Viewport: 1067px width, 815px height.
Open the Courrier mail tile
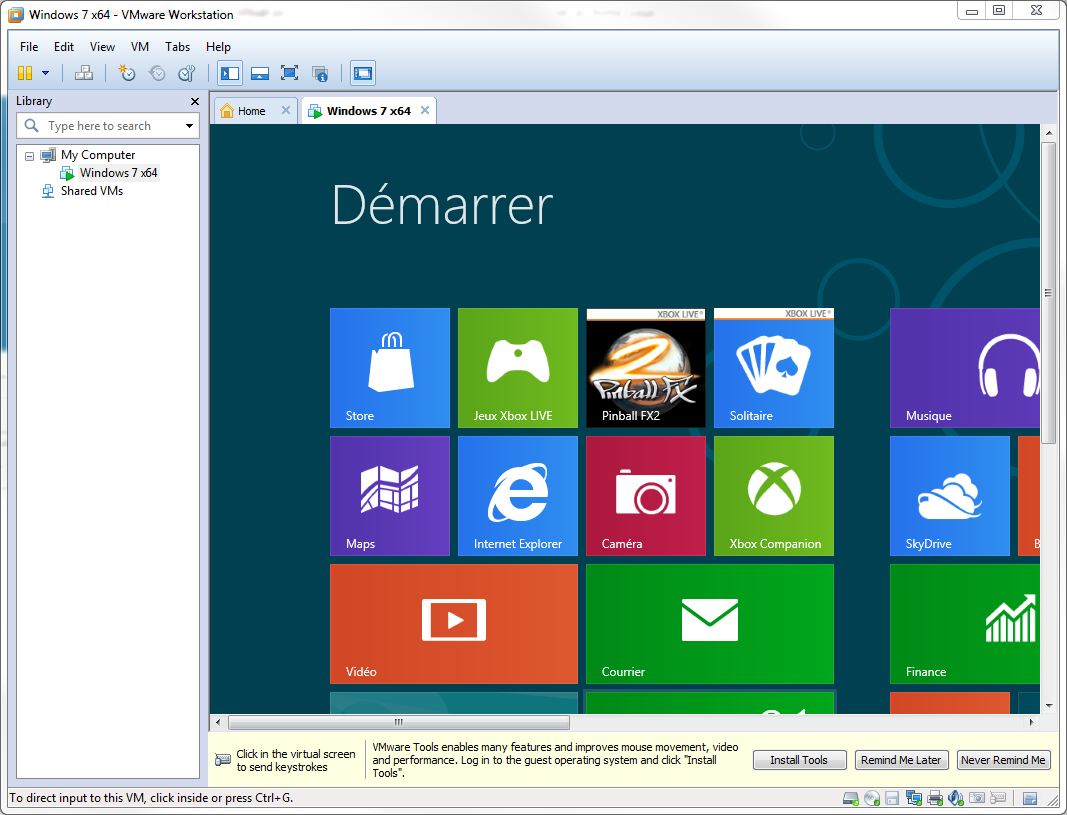[x=710, y=624]
